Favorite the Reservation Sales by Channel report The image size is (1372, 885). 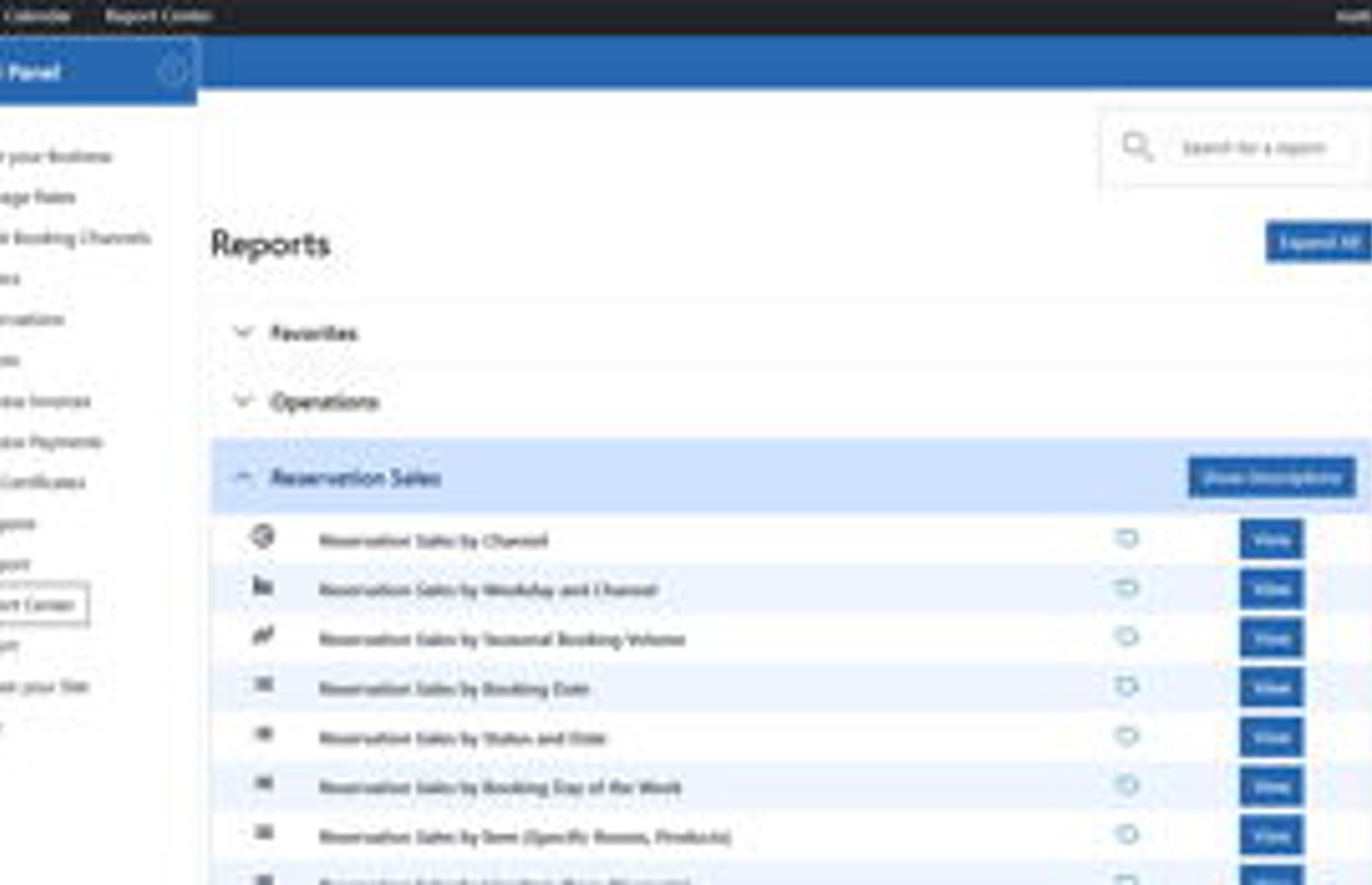(x=1127, y=539)
